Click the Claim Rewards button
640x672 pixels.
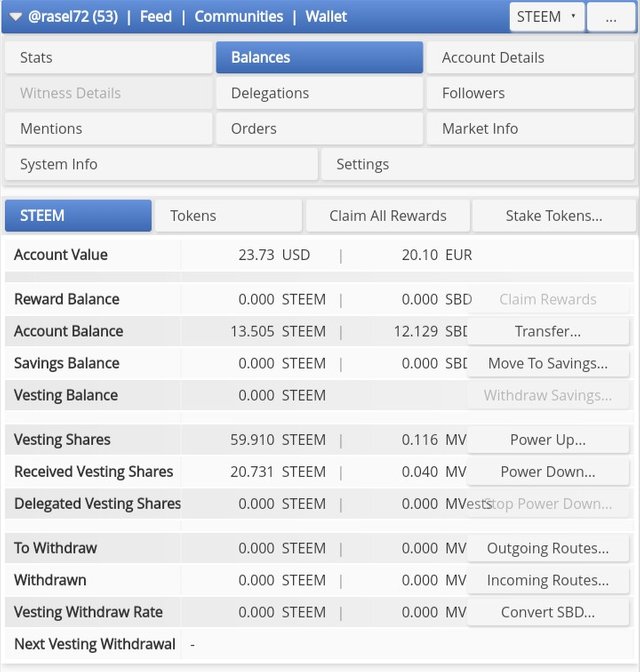[x=548, y=299]
